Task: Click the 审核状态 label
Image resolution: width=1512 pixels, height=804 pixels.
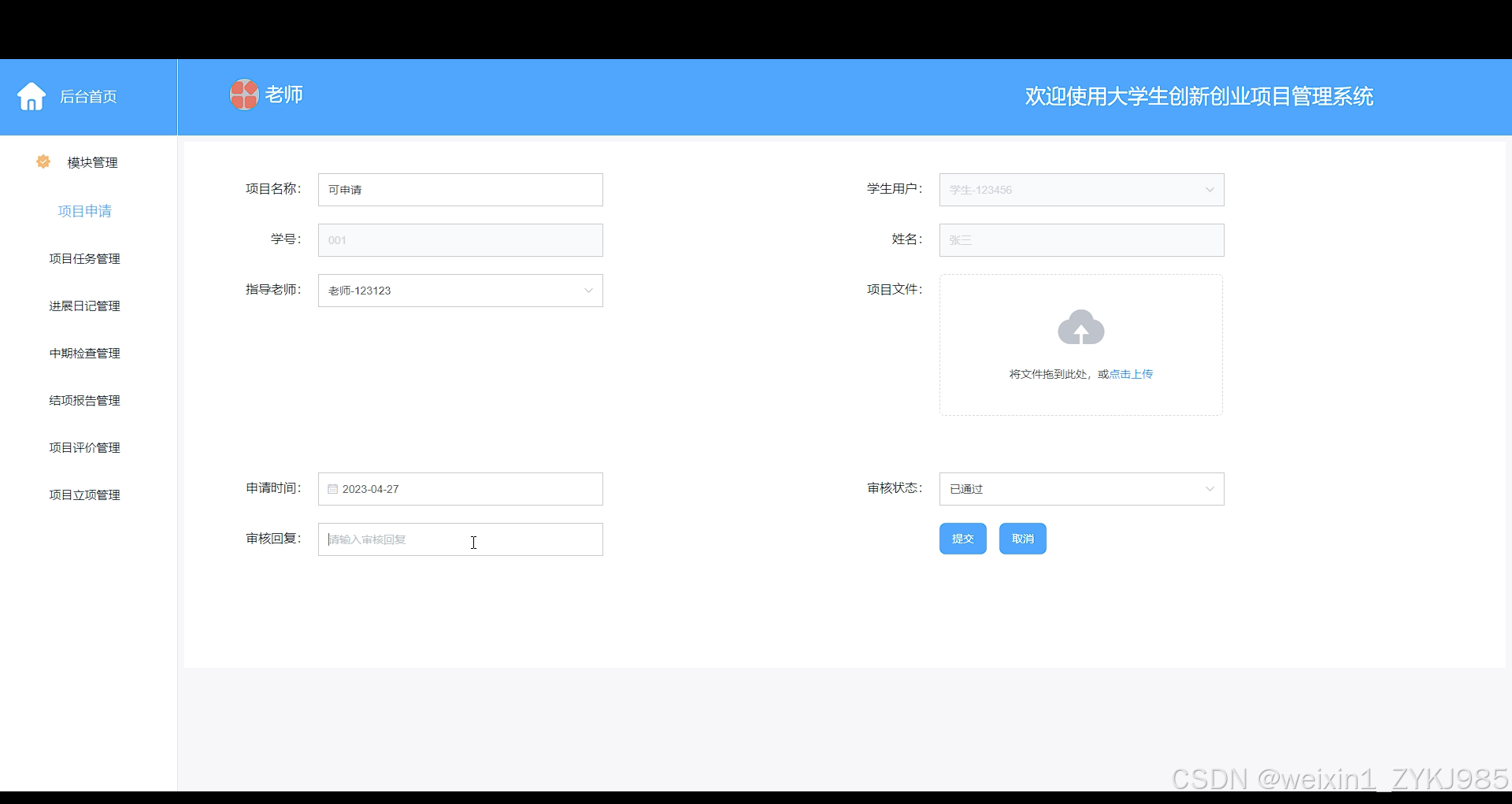Action: pyautogui.click(x=895, y=488)
